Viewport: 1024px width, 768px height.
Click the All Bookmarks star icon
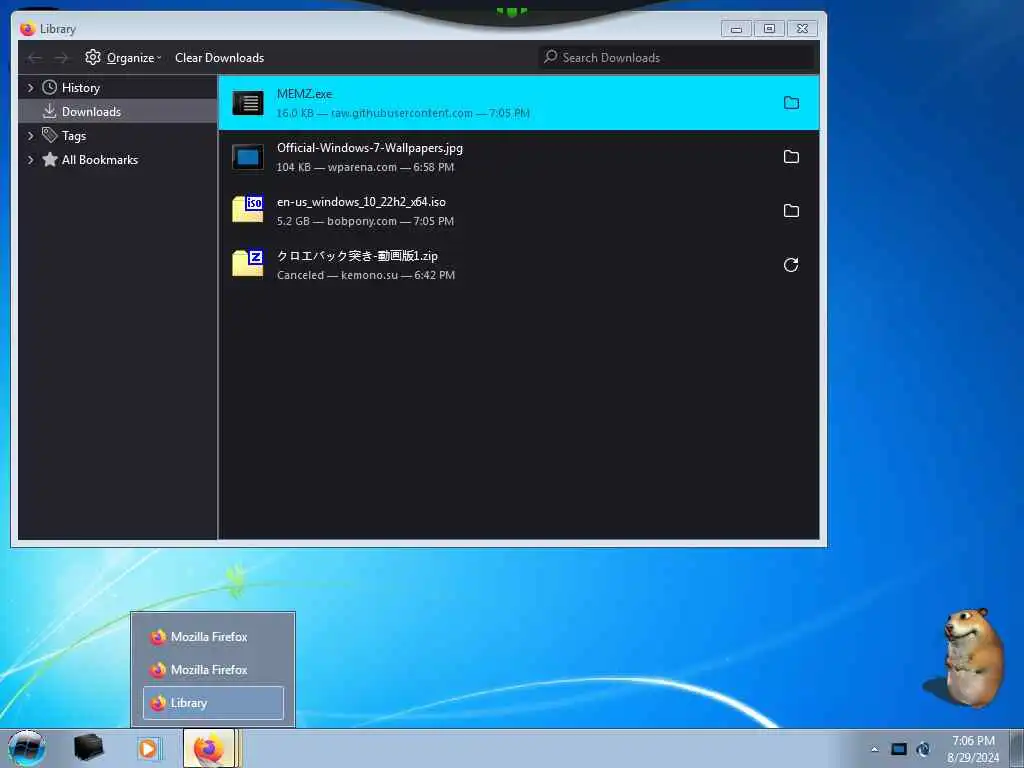(50, 159)
